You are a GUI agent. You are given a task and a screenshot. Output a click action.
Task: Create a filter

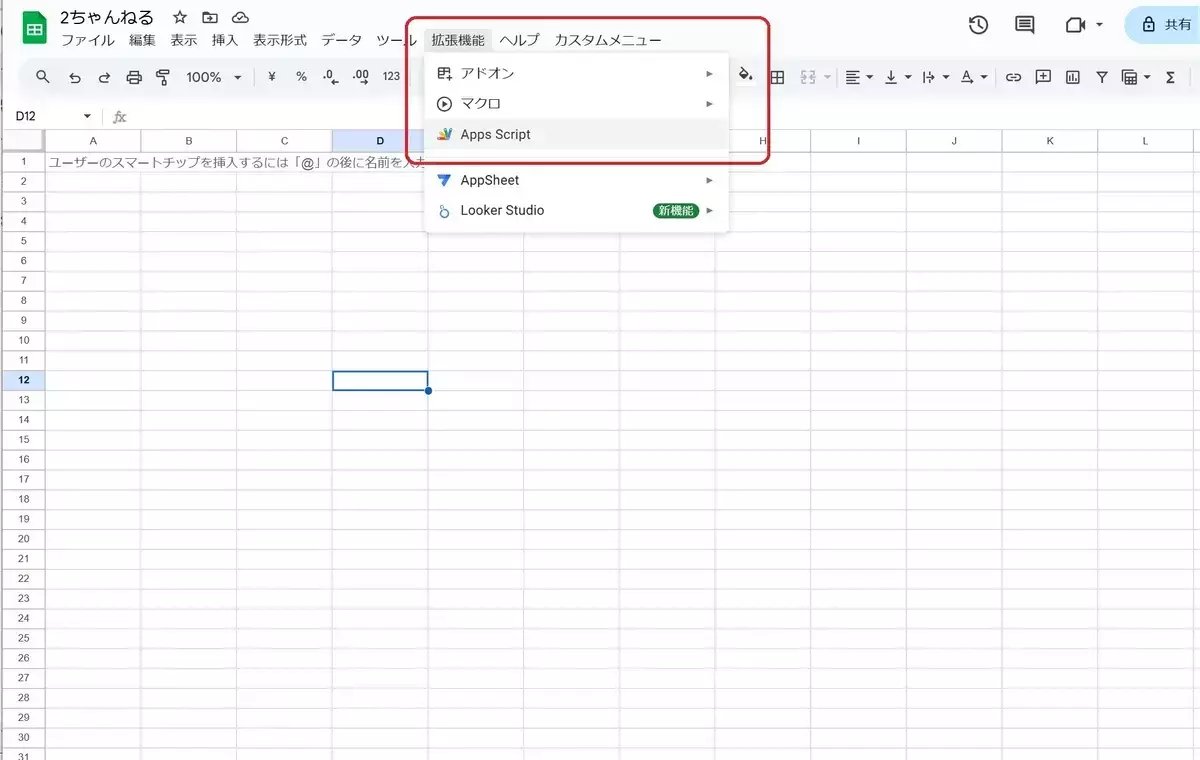point(1102,77)
